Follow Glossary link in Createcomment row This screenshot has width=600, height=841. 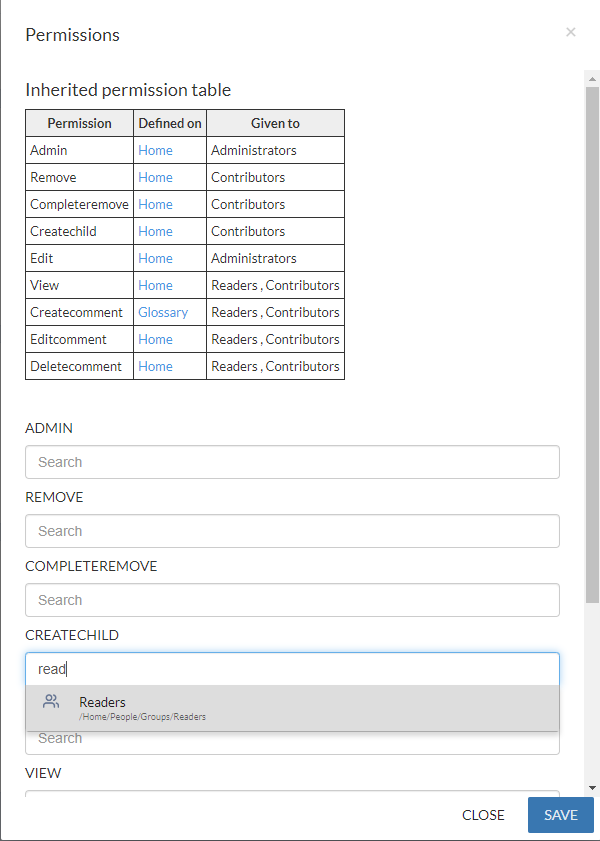(163, 312)
